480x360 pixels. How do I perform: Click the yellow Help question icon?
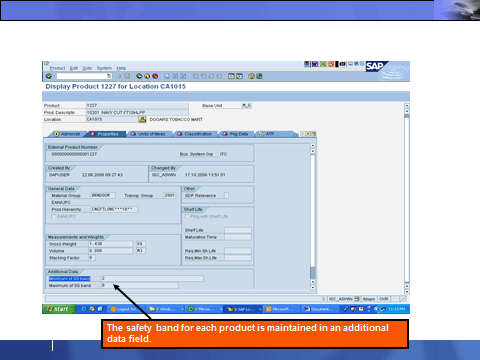(251, 76)
